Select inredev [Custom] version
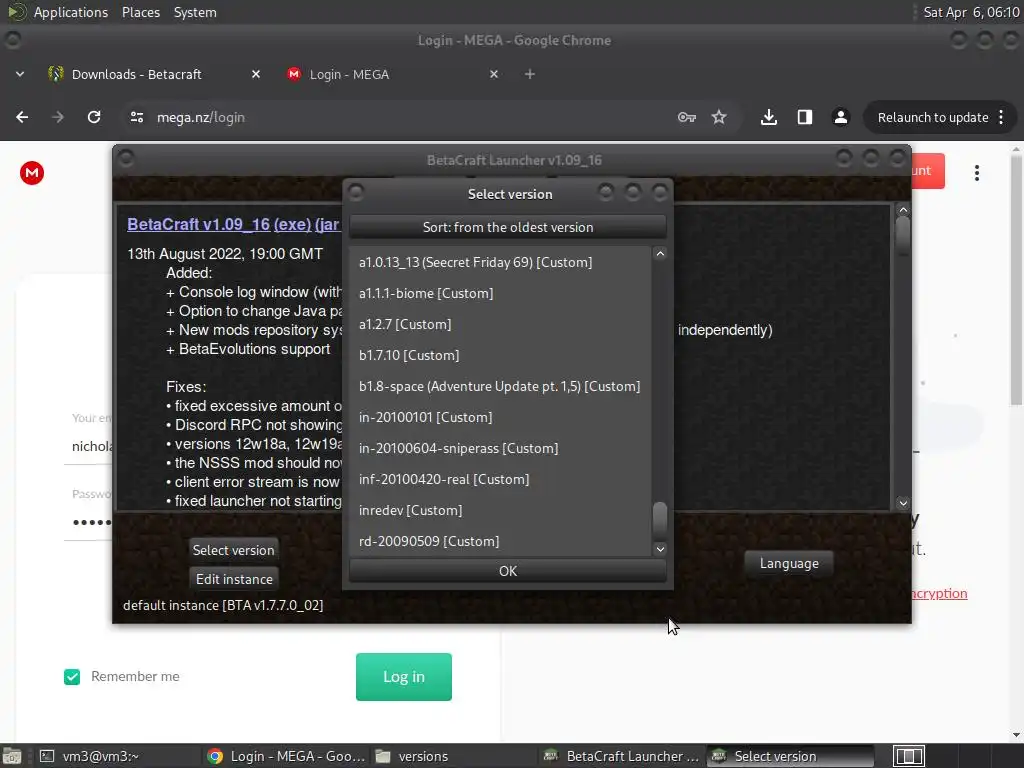This screenshot has width=1024, height=768. [x=500, y=511]
